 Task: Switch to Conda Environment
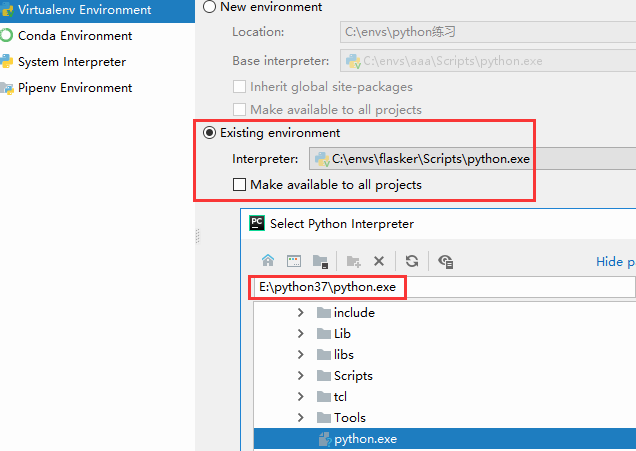(x=74, y=36)
